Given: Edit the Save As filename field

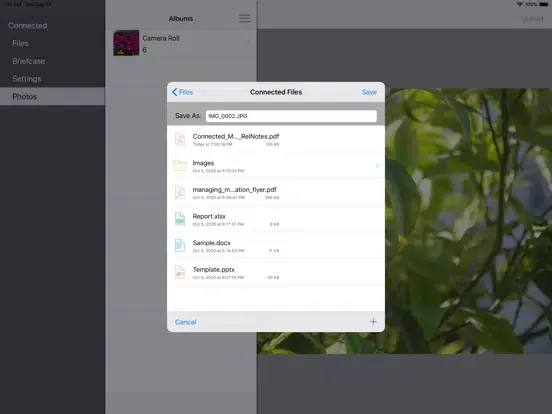Looking at the screenshot, I should [x=291, y=116].
